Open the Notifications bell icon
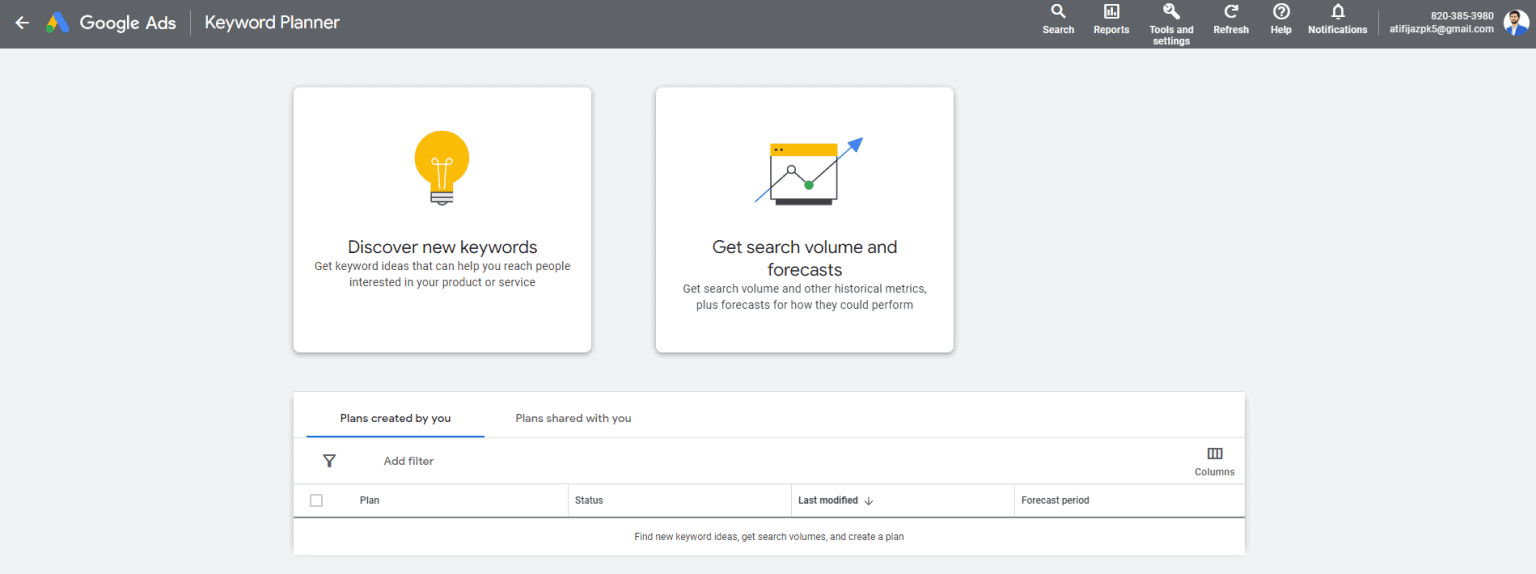Screen dimensions: 1536x574 1338,12
